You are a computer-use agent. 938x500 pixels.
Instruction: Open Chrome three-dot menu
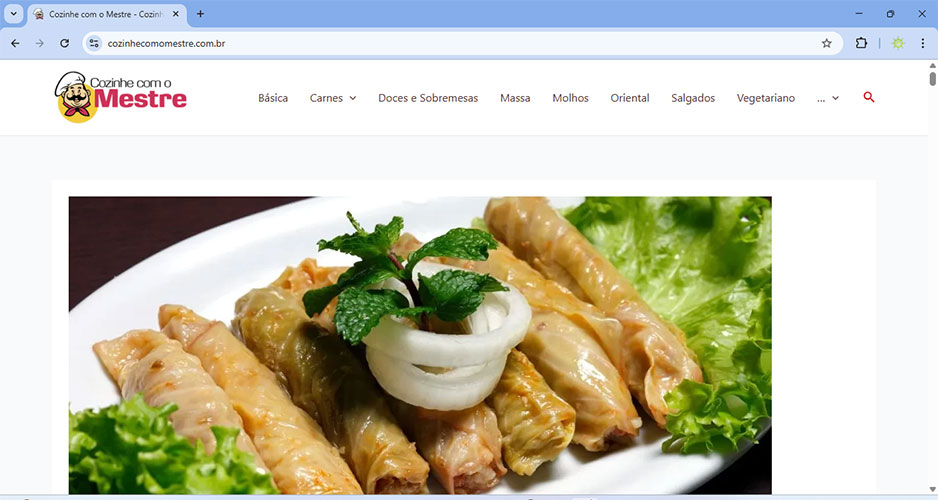922,43
